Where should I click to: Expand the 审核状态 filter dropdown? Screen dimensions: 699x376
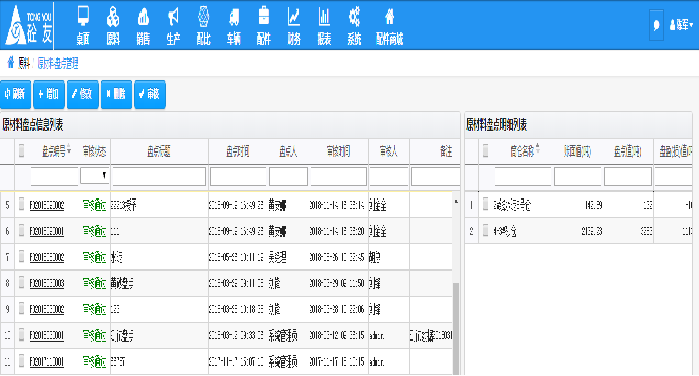point(95,175)
